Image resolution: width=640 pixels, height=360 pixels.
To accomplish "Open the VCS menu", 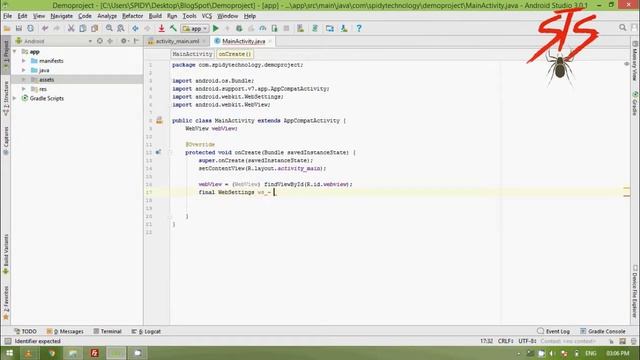I will (x=207, y=16).
